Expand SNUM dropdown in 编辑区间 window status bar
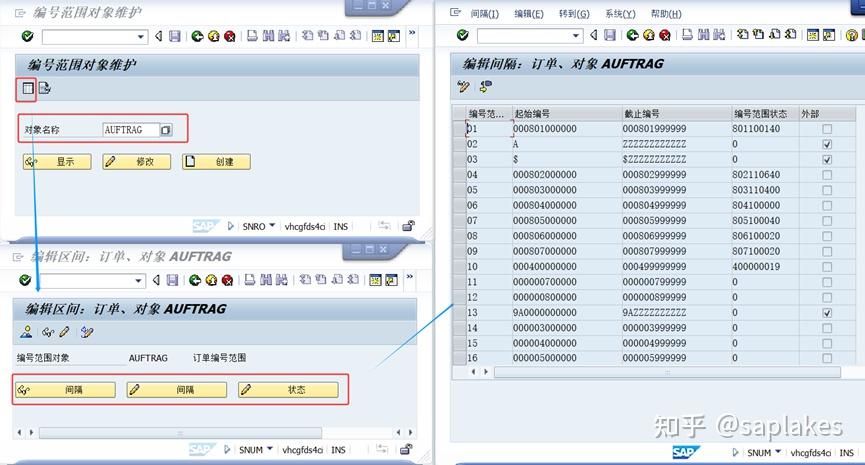 pyautogui.click(x=270, y=449)
